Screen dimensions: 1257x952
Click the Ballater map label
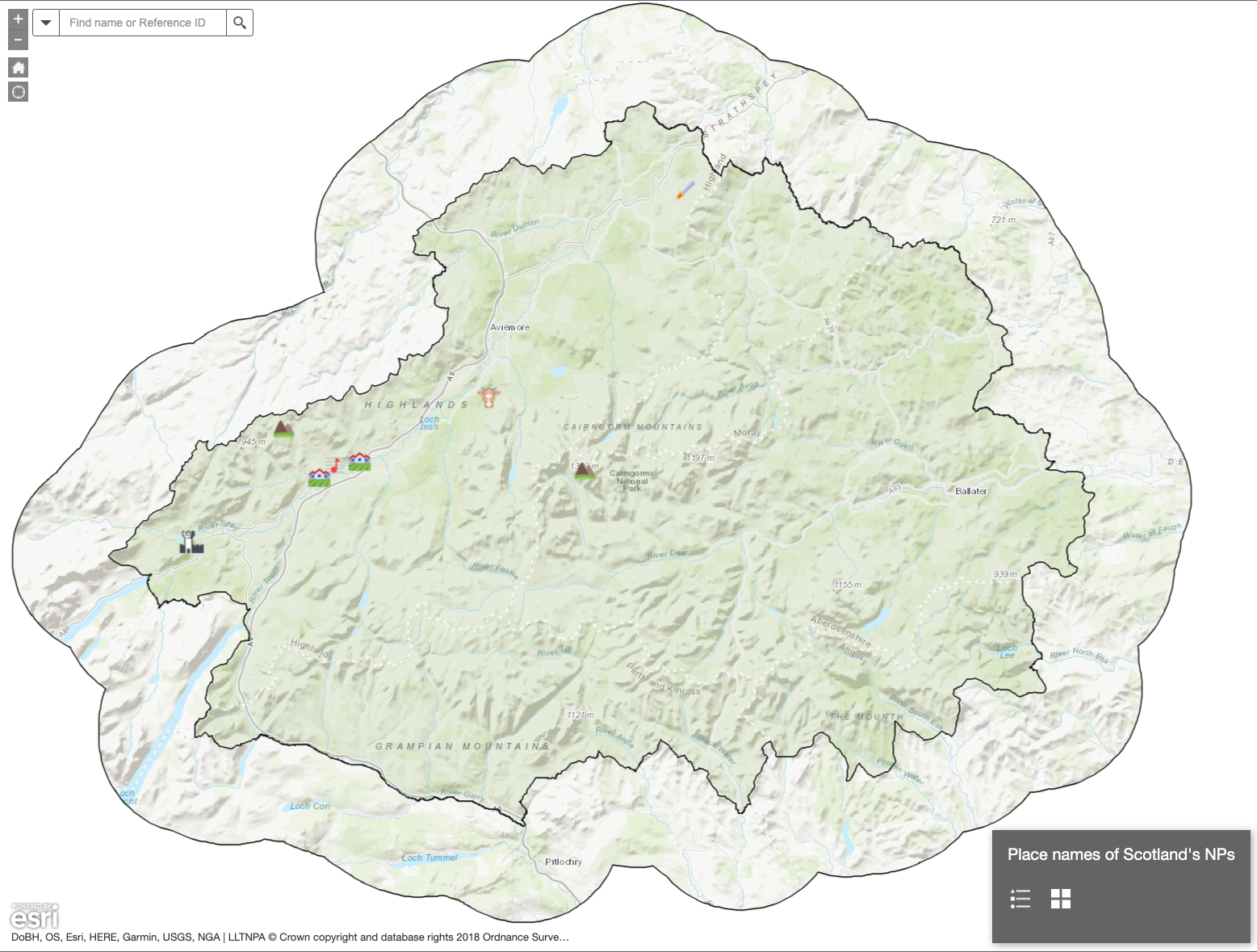[971, 491]
